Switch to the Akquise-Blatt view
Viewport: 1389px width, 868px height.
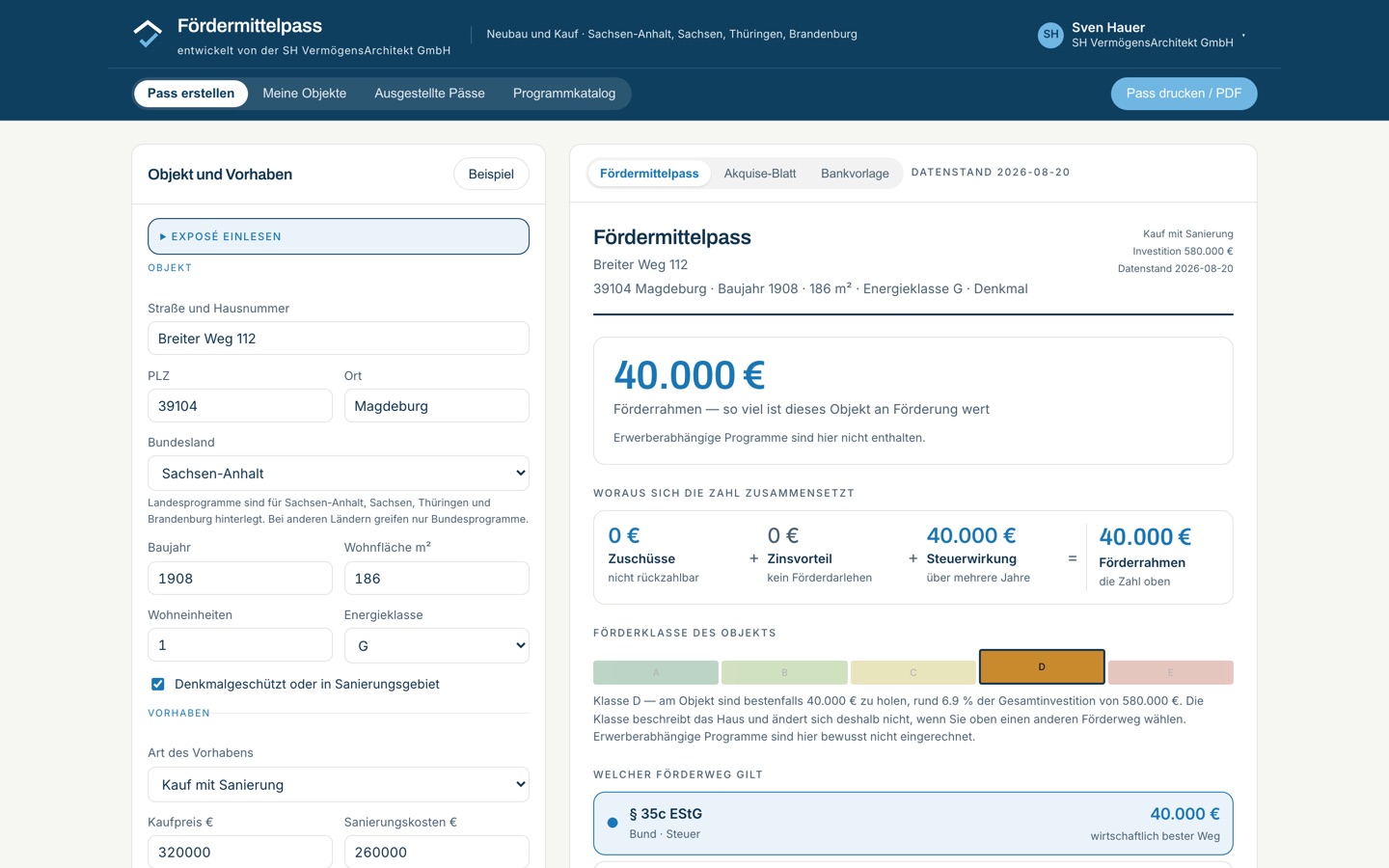(x=760, y=174)
